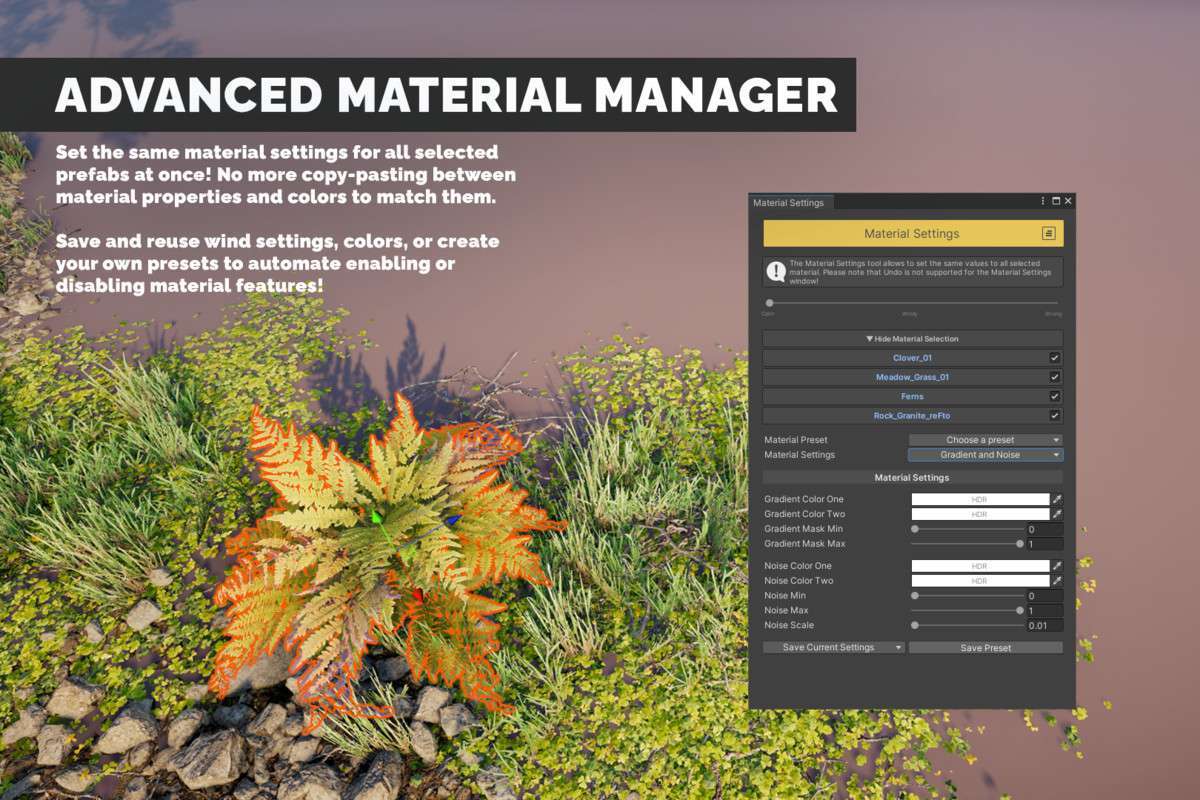The height and width of the screenshot is (800, 1200).
Task: Click the Gradient Color One HDR swatch
Action: click(x=980, y=499)
